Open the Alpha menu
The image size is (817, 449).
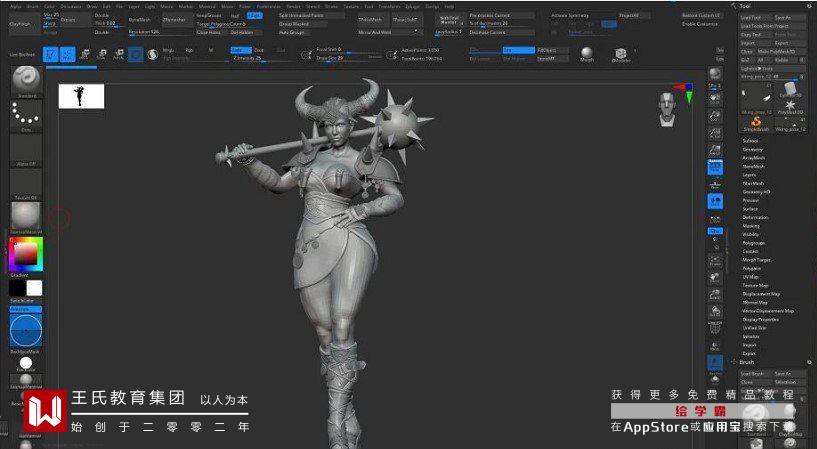tap(16, 6)
